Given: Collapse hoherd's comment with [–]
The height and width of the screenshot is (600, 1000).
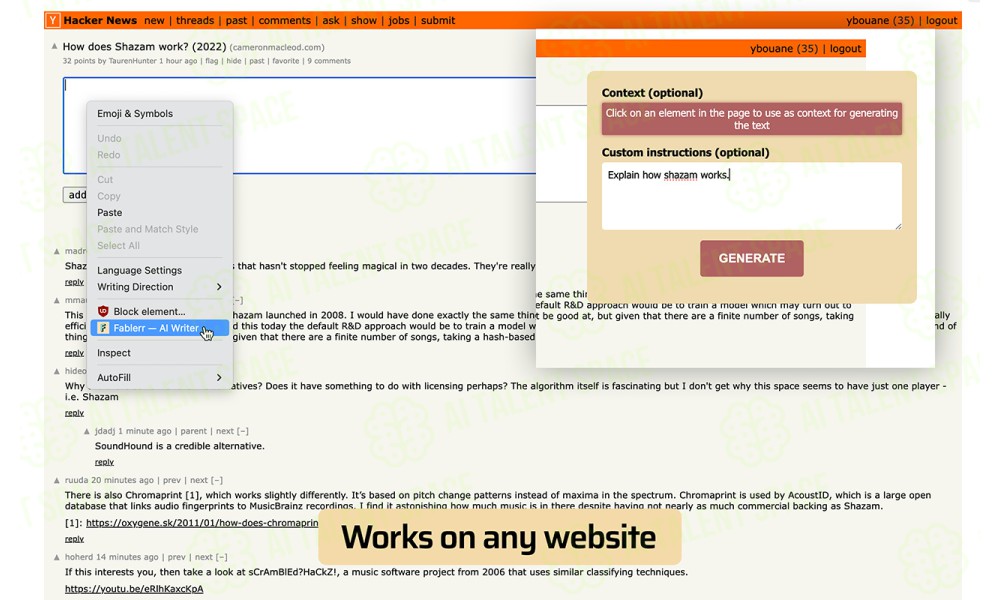Looking at the screenshot, I should click(221, 557).
